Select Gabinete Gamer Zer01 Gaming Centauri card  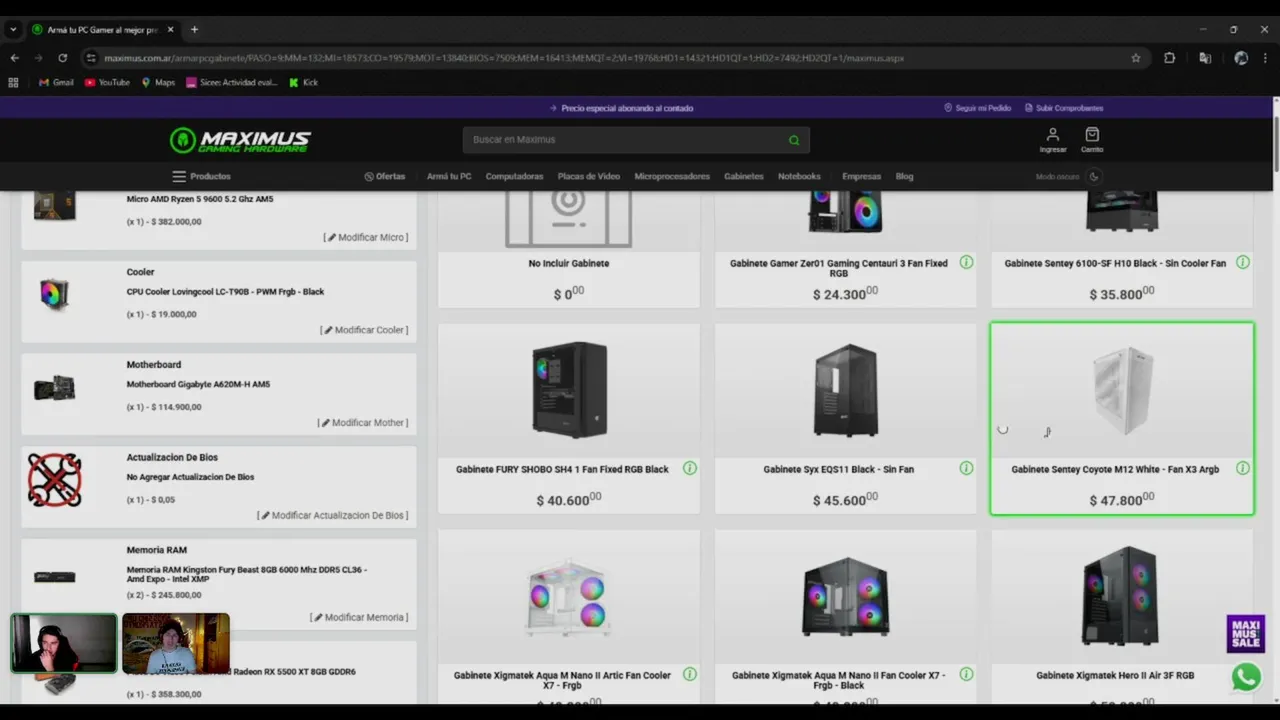tap(845, 250)
